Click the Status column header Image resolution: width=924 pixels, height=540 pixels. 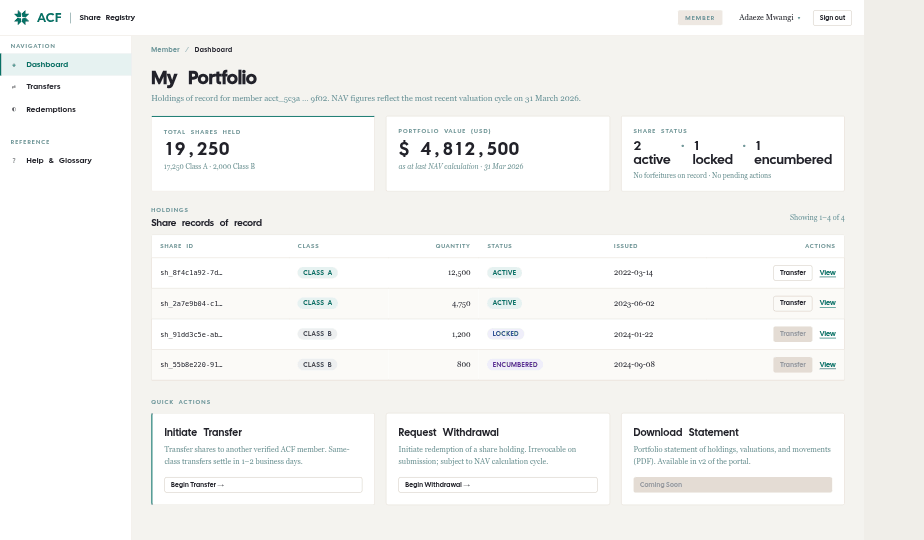coord(500,246)
